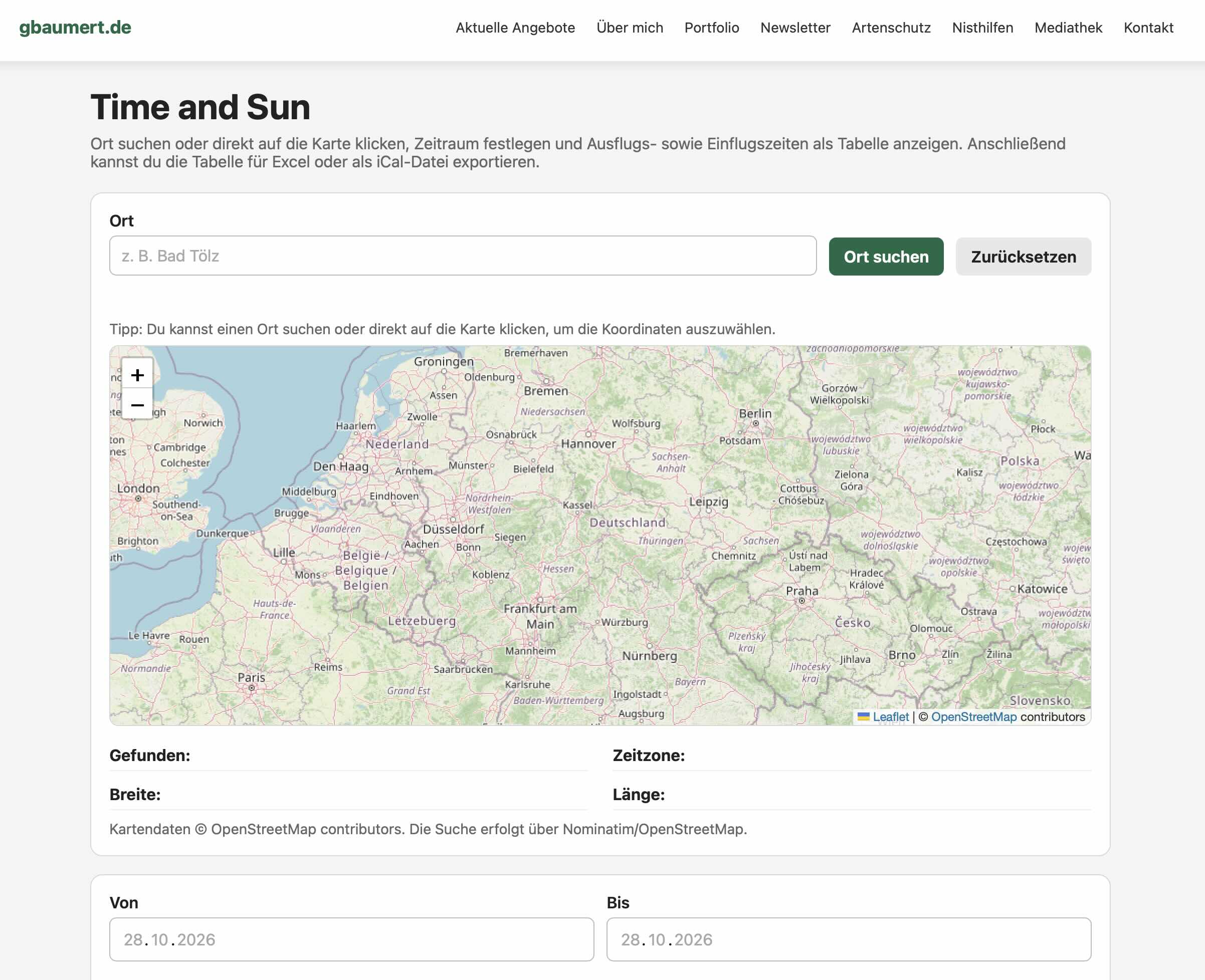Screen dimensions: 1205x980
Task: Click the Von date field
Action: pyautogui.click(x=351, y=939)
